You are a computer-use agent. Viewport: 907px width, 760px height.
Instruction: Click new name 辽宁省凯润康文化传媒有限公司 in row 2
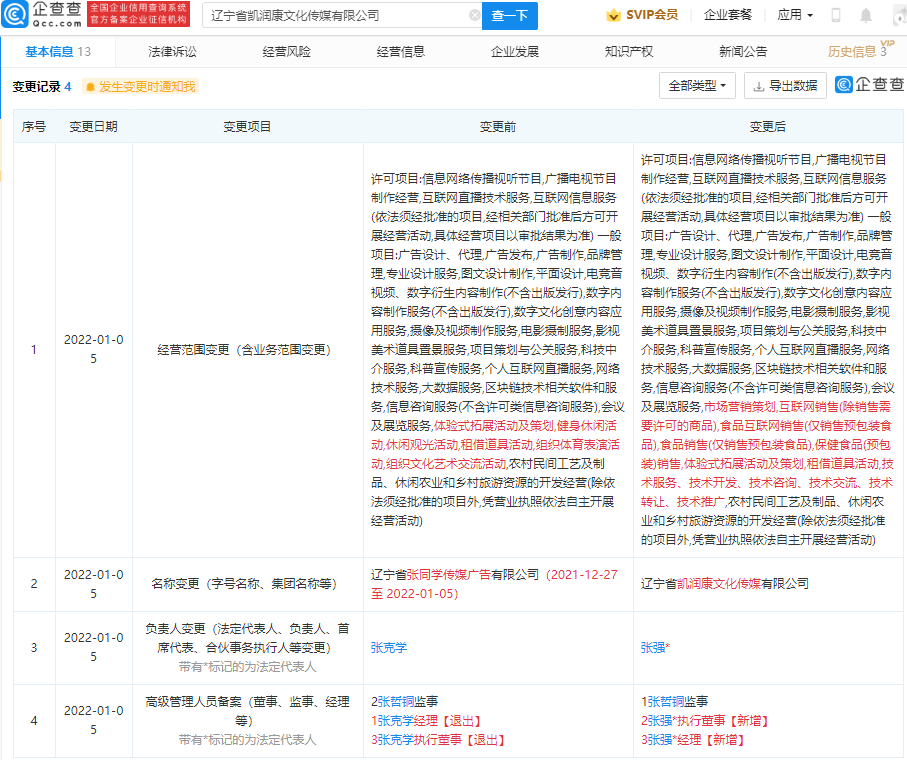[x=725, y=584]
